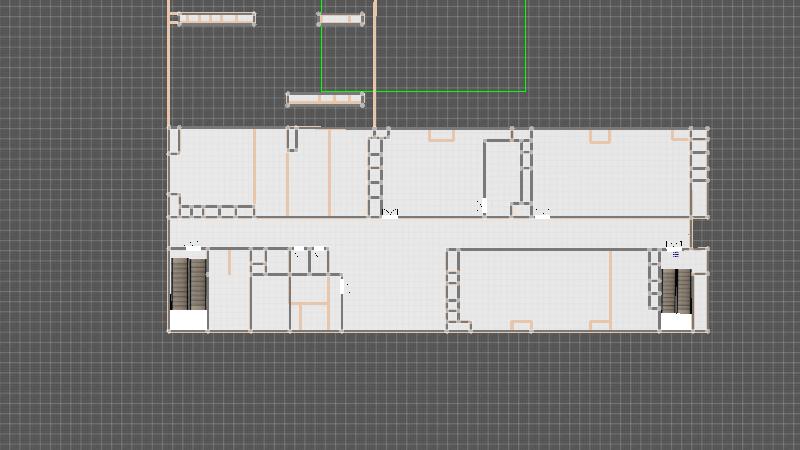The image size is (800, 450).
Task: Click the orange vertical partition in bottom-right room
Action: click(x=610, y=288)
